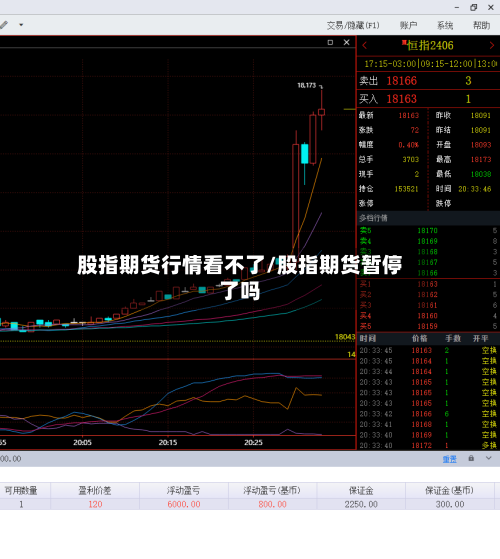The width and height of the screenshot is (500, 559).
Task: Click the 价格 column header in trades list
Action: click(419, 338)
